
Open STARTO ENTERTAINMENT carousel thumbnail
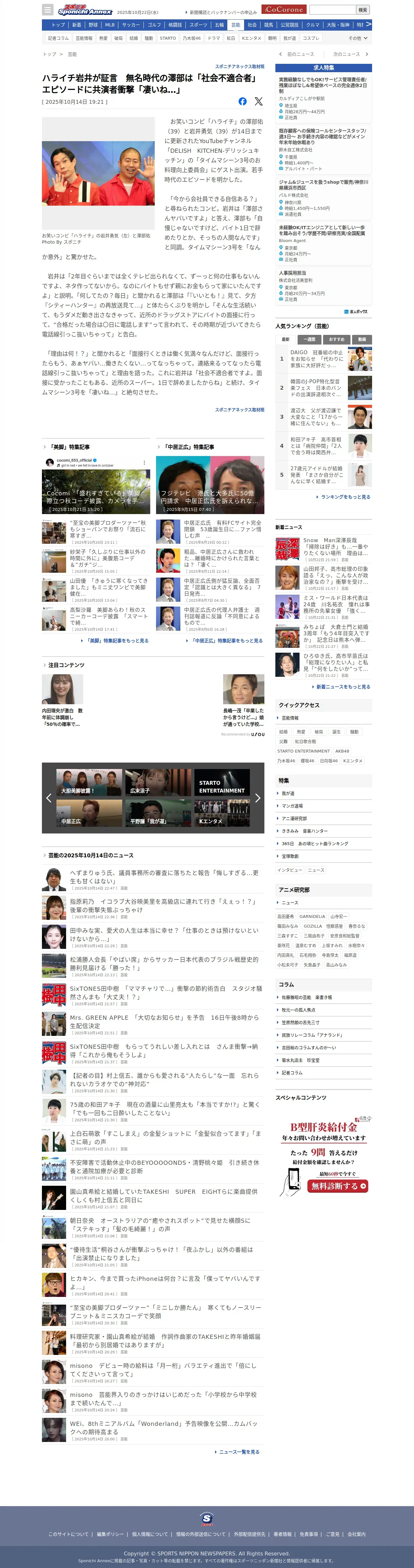coord(222,782)
